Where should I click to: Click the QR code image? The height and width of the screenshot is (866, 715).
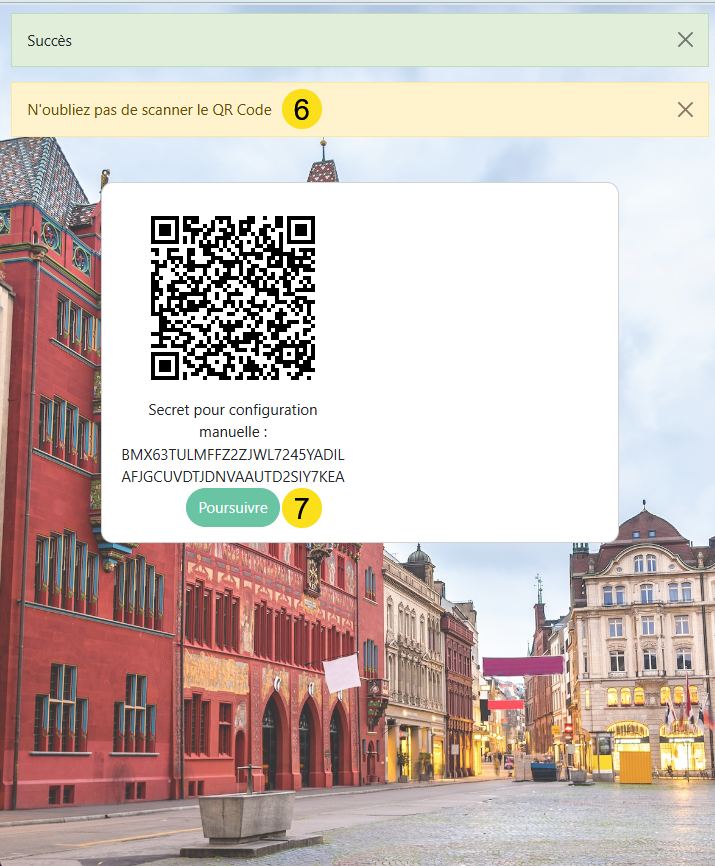tap(232, 298)
